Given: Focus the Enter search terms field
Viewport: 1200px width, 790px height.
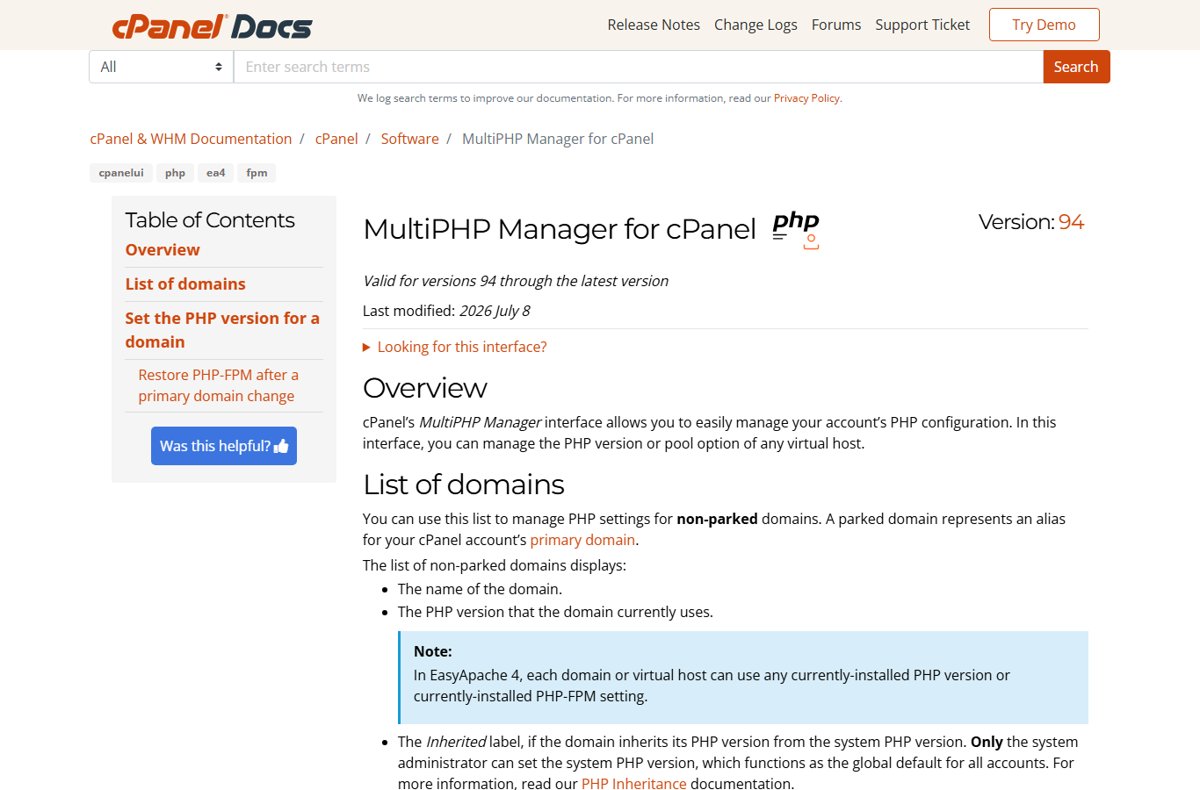Looking at the screenshot, I should pos(638,67).
